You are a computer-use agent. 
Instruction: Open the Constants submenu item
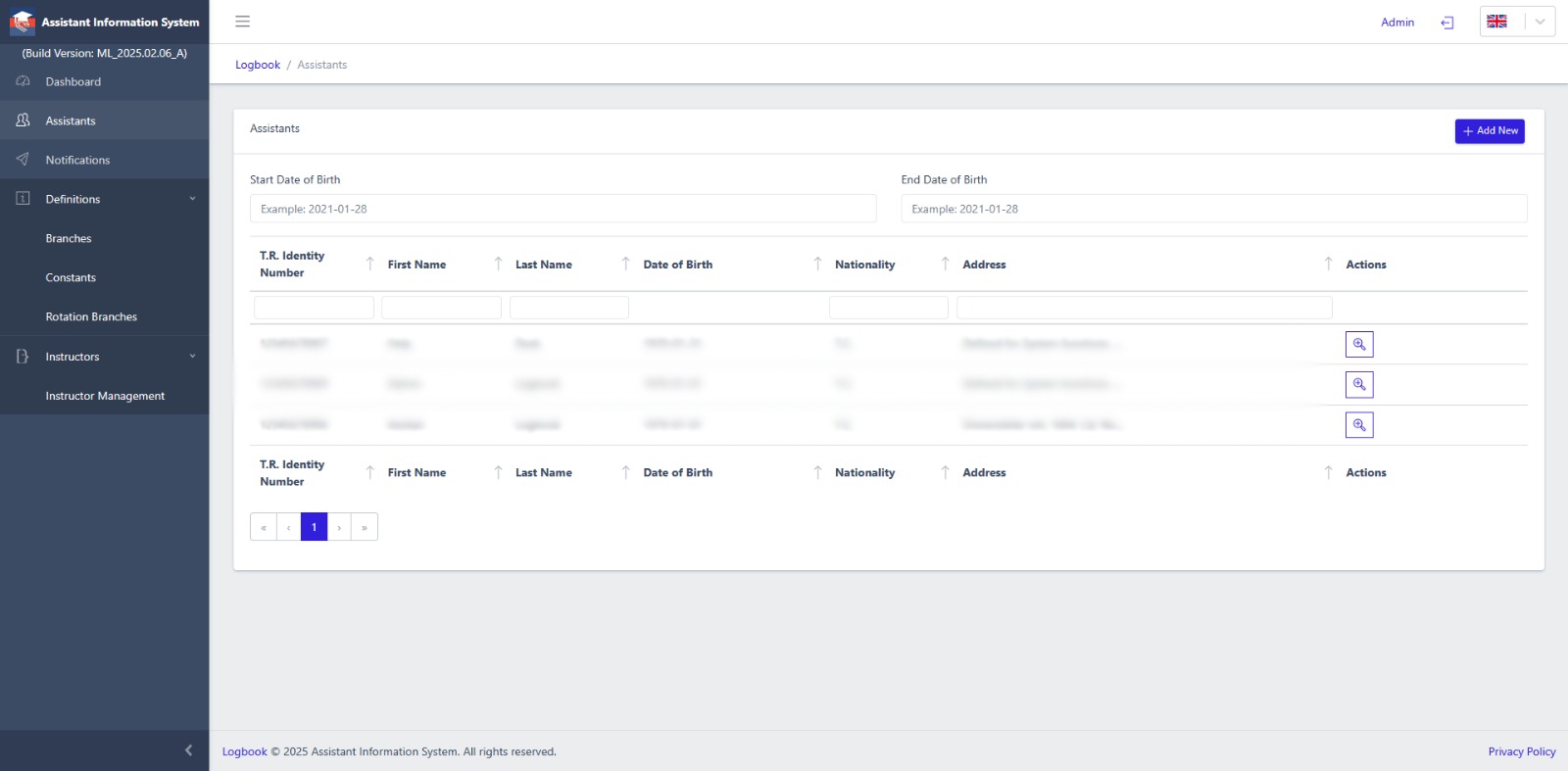point(71,277)
